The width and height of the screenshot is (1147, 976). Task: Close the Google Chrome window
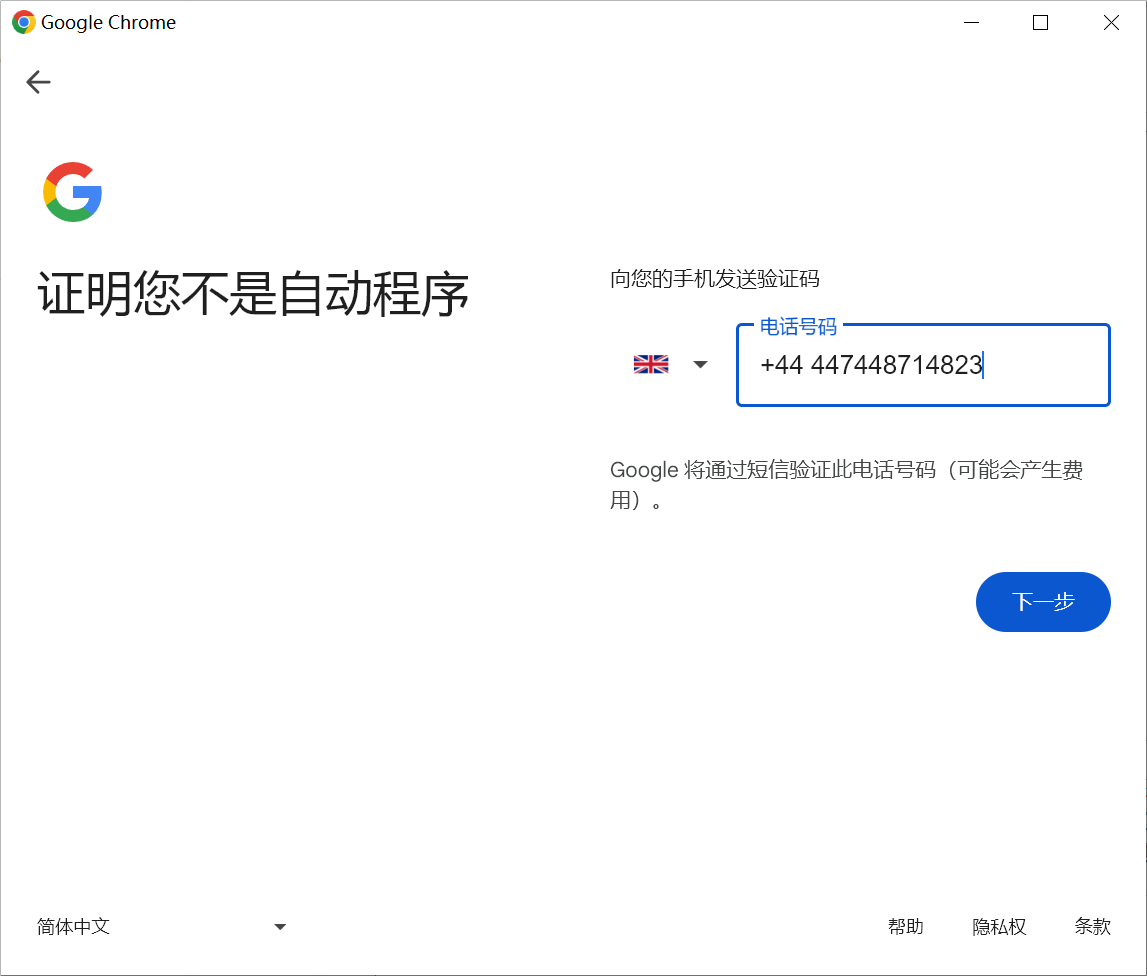[1111, 23]
